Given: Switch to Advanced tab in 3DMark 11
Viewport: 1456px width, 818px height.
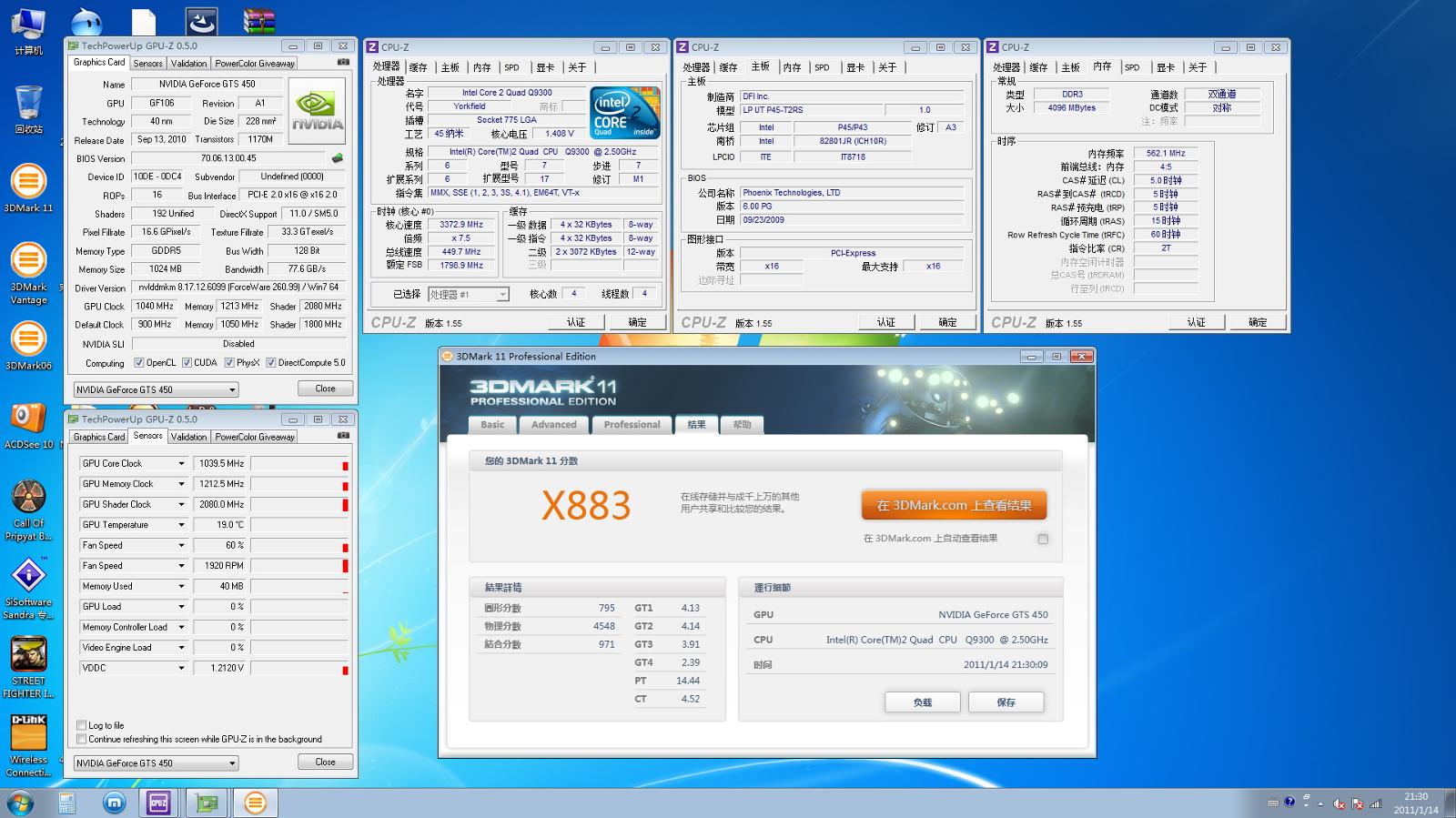Looking at the screenshot, I should point(553,425).
